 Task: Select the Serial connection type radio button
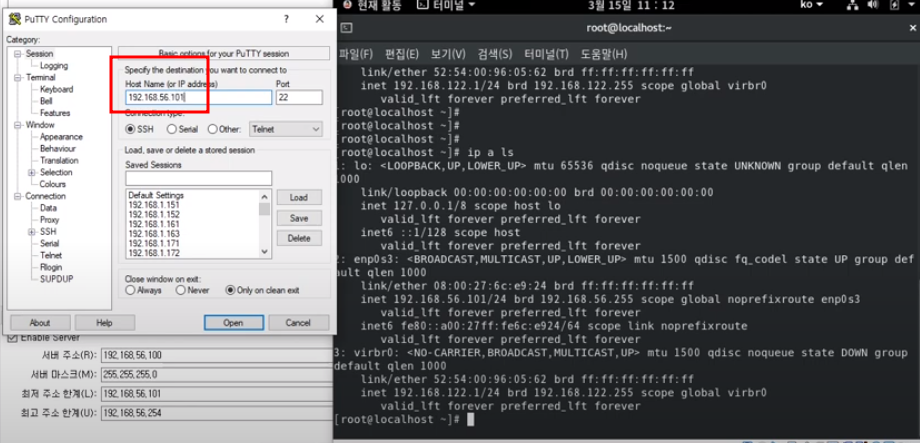tap(171, 129)
